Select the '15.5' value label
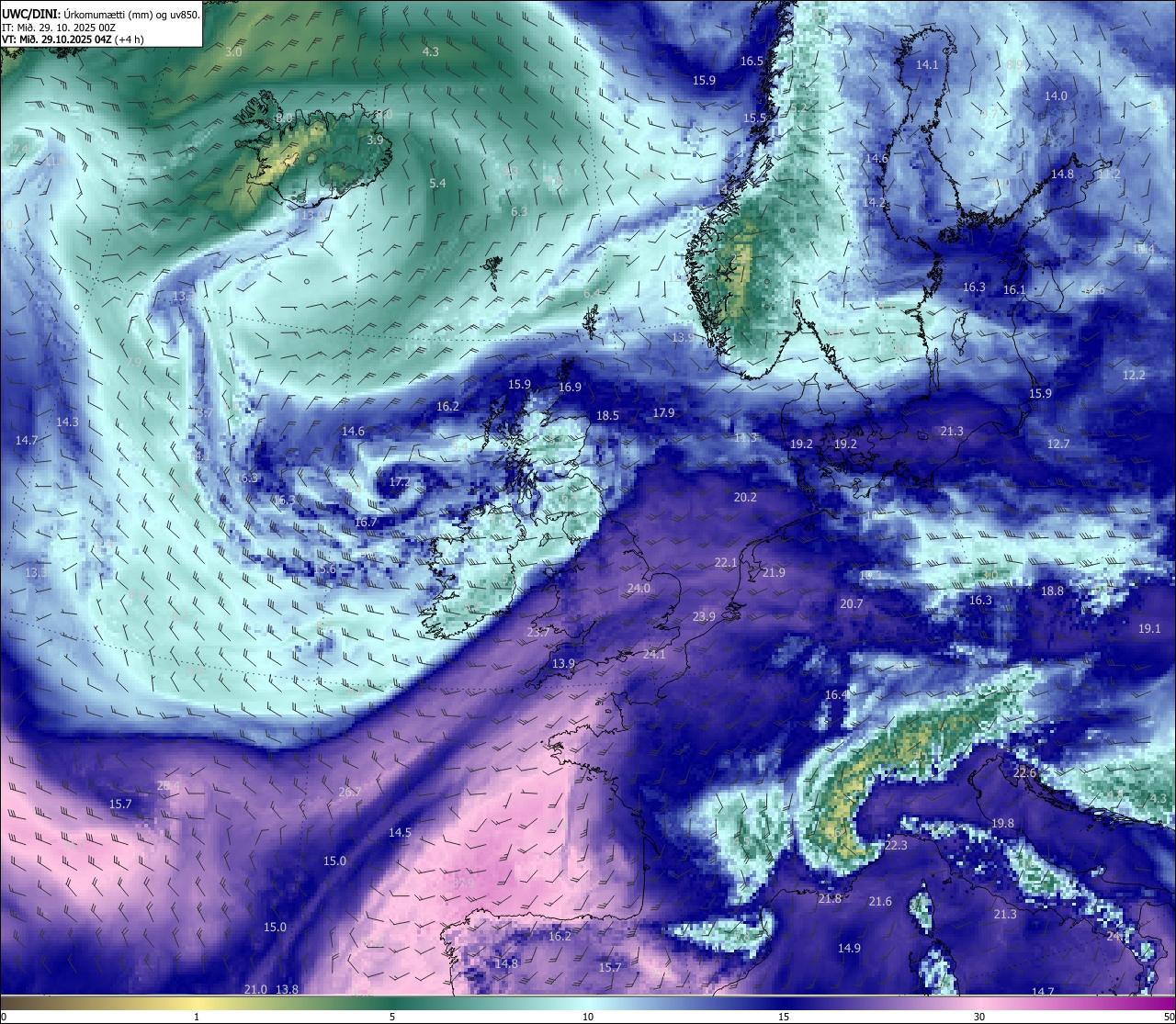1176x1024 pixels. pyautogui.click(x=754, y=118)
